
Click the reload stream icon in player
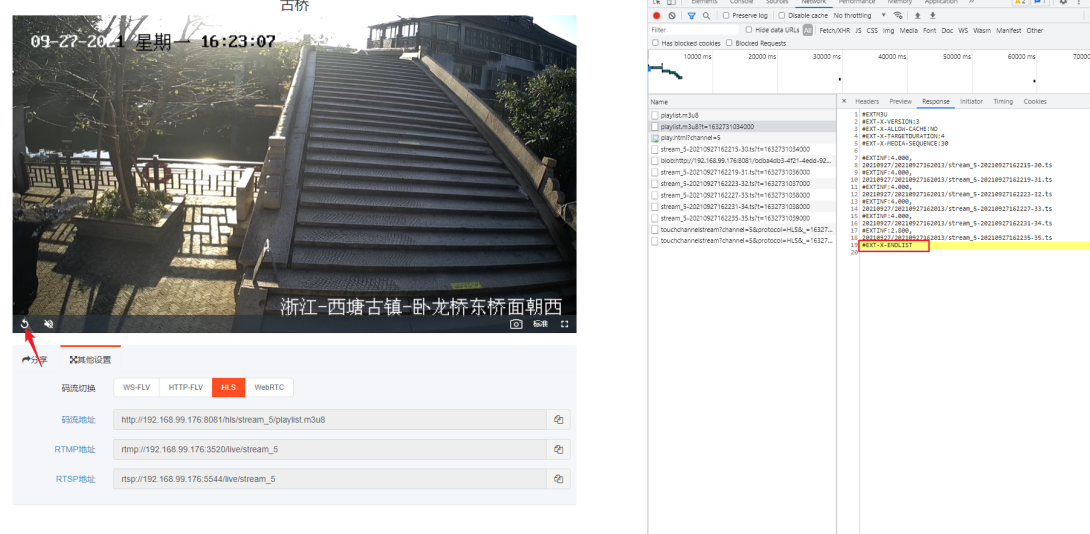[25, 324]
